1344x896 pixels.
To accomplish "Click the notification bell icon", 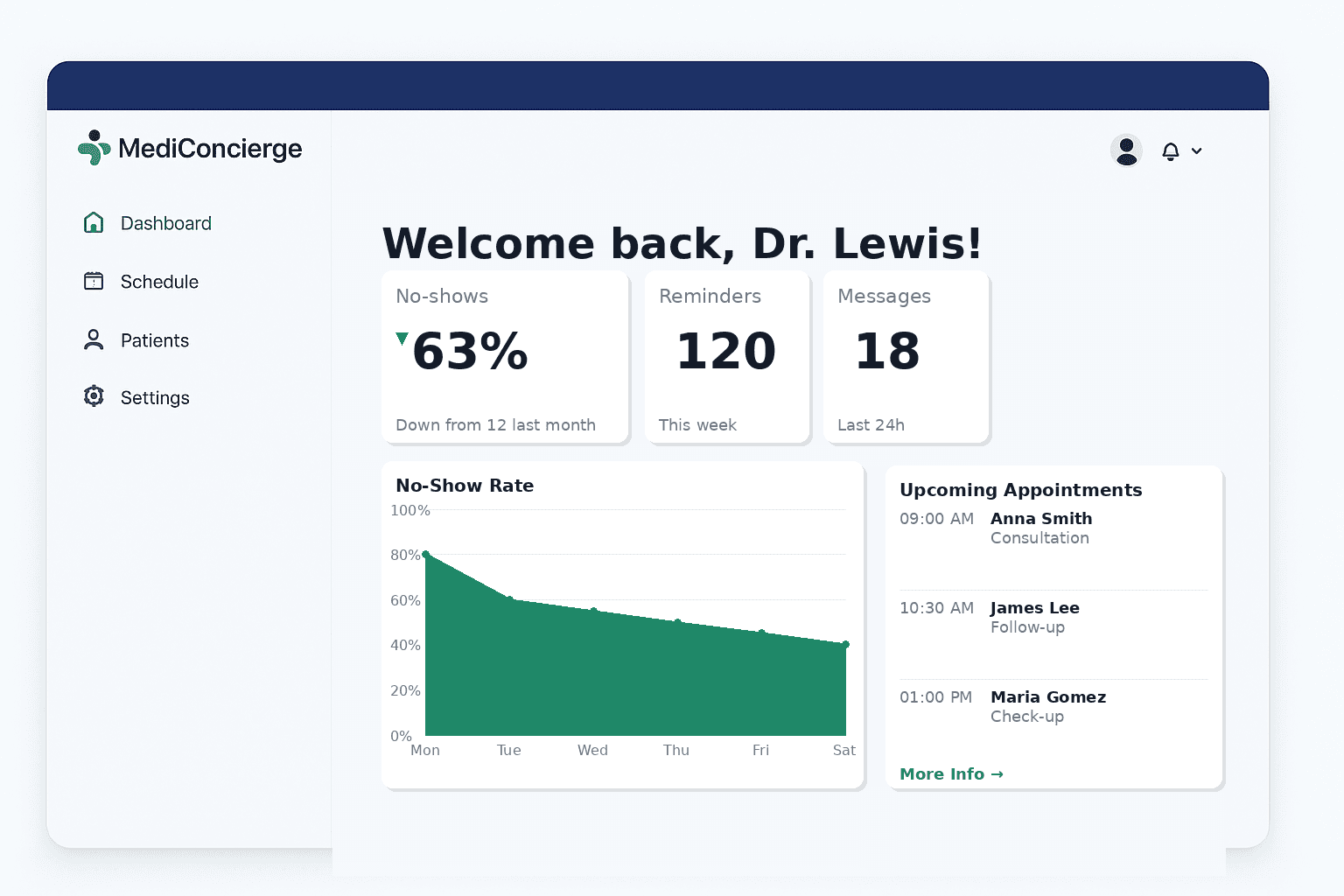I will pyautogui.click(x=1171, y=150).
